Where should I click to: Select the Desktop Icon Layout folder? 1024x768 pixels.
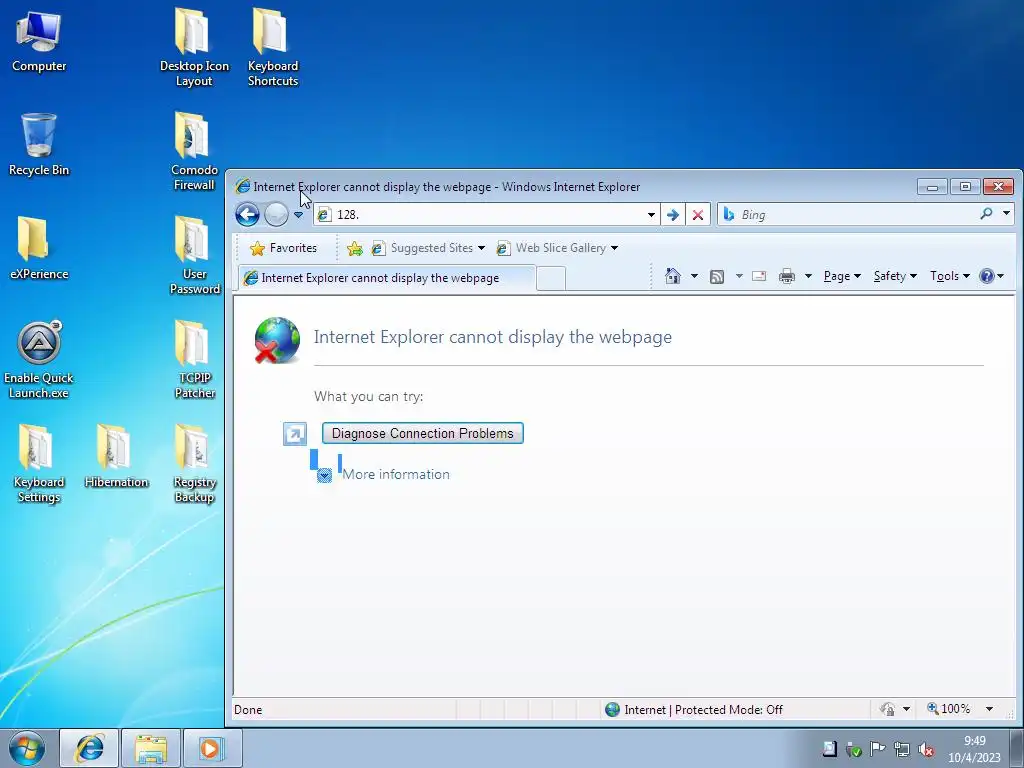(x=194, y=48)
